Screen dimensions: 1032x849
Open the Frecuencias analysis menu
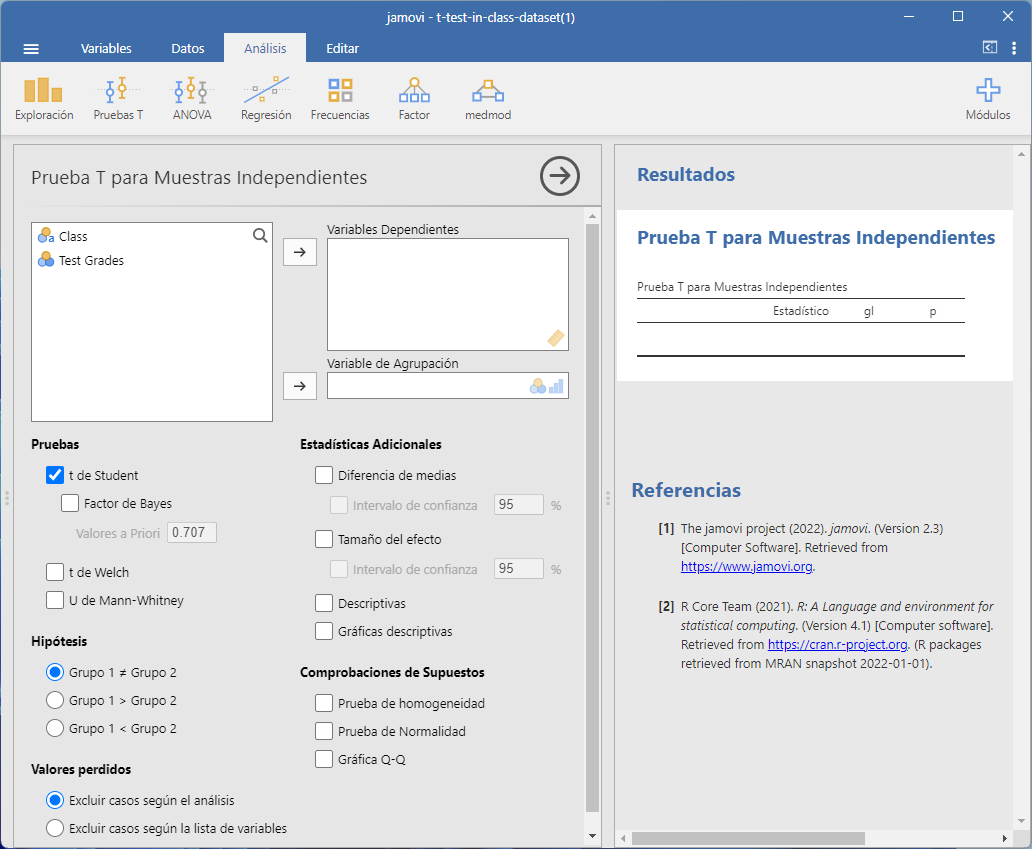point(340,99)
